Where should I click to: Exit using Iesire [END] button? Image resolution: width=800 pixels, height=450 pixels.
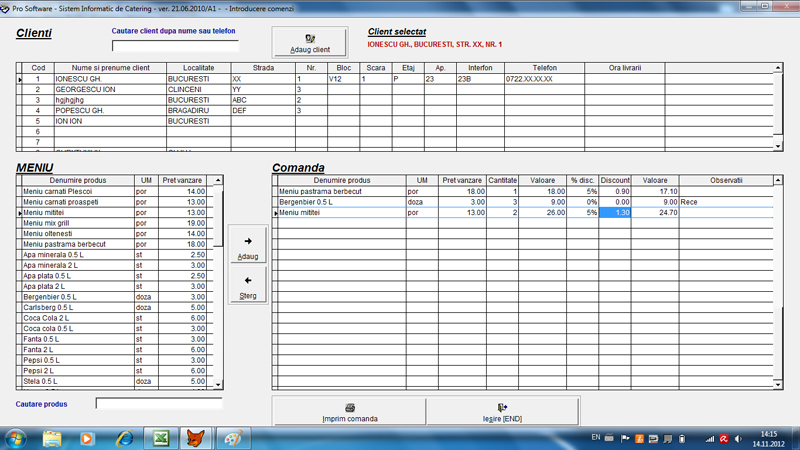[503, 411]
